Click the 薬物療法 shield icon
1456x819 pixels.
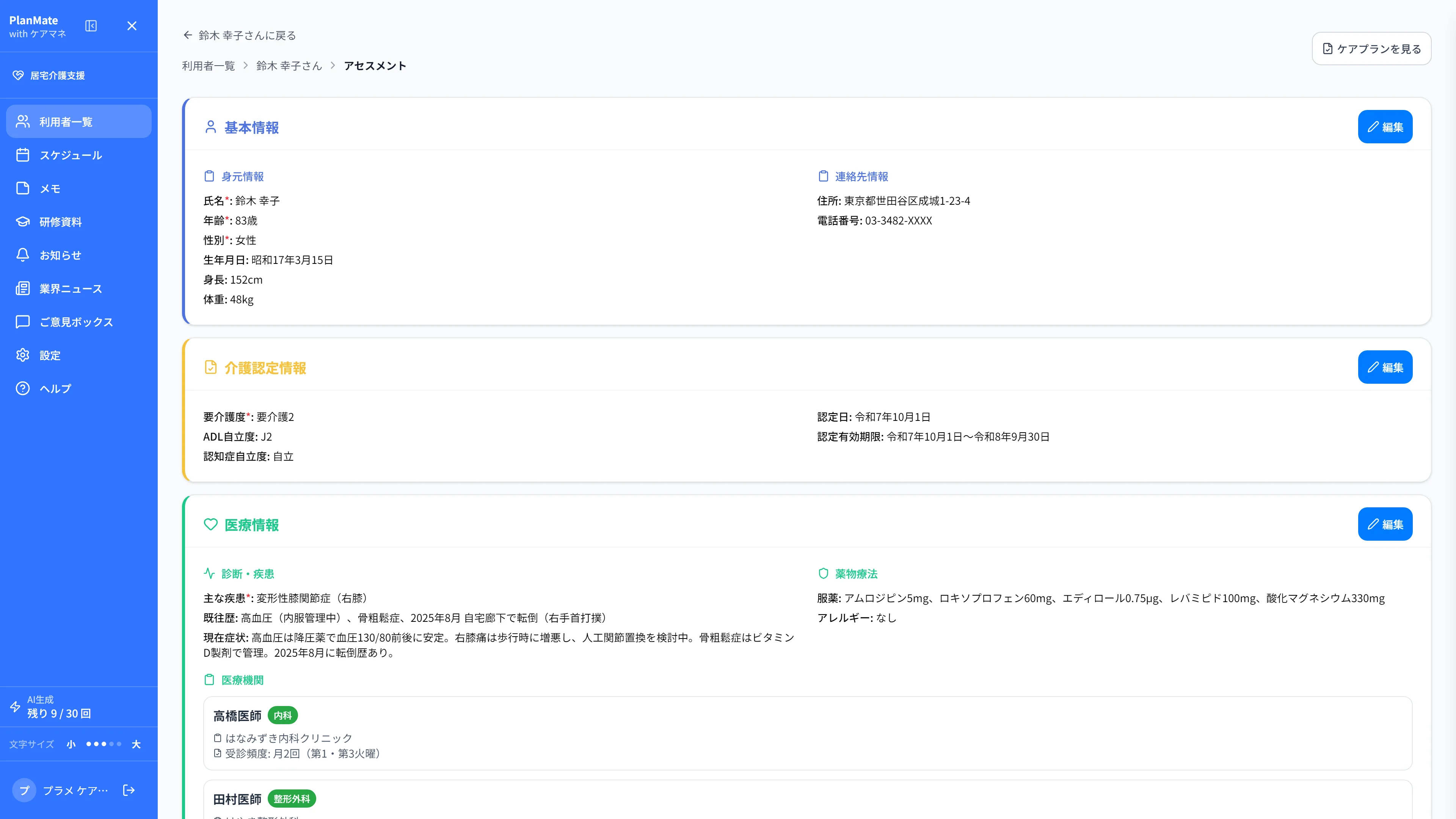(823, 573)
